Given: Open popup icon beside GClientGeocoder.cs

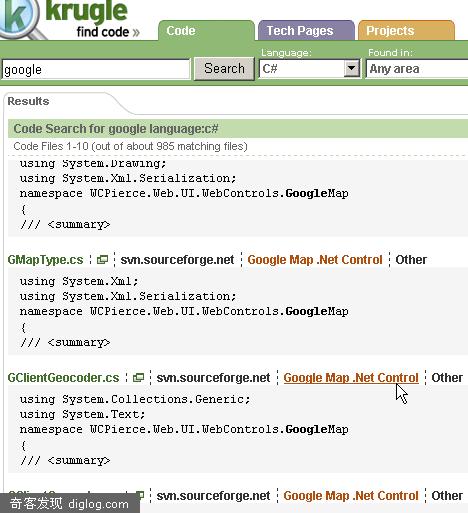Looking at the screenshot, I should coord(138,377).
